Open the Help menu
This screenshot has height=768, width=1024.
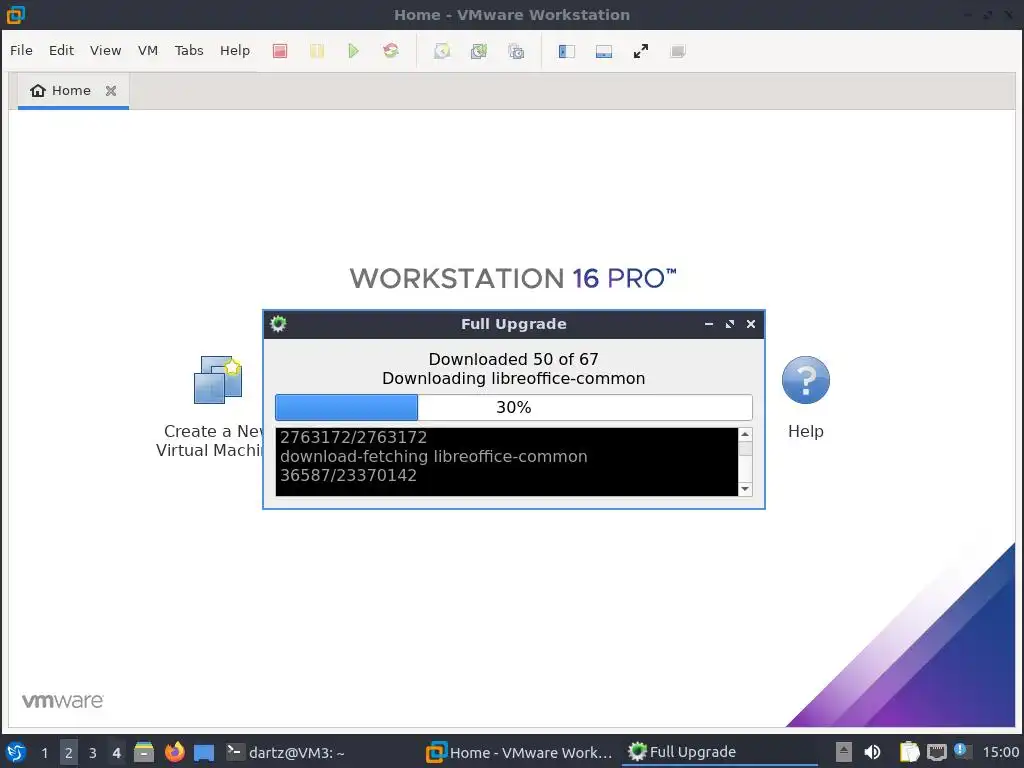[x=234, y=50]
